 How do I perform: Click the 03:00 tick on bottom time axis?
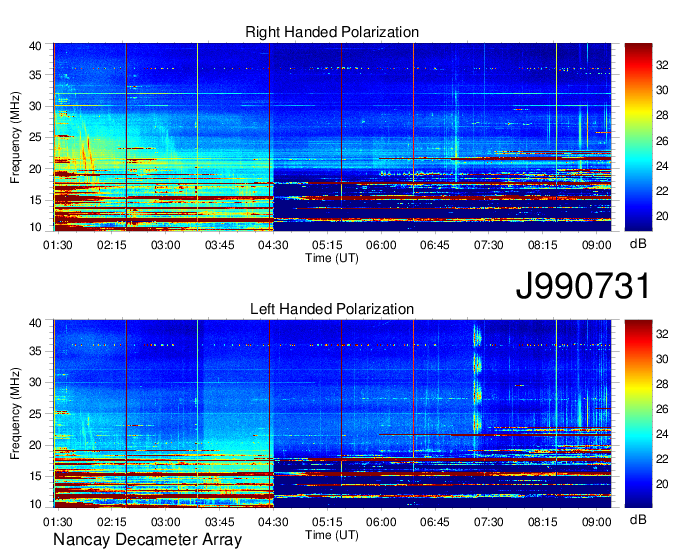tap(166, 522)
